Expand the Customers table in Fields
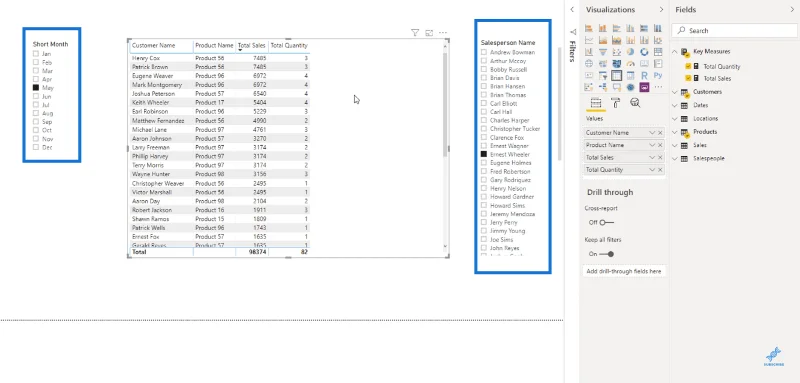800x383 pixels. 675,92
